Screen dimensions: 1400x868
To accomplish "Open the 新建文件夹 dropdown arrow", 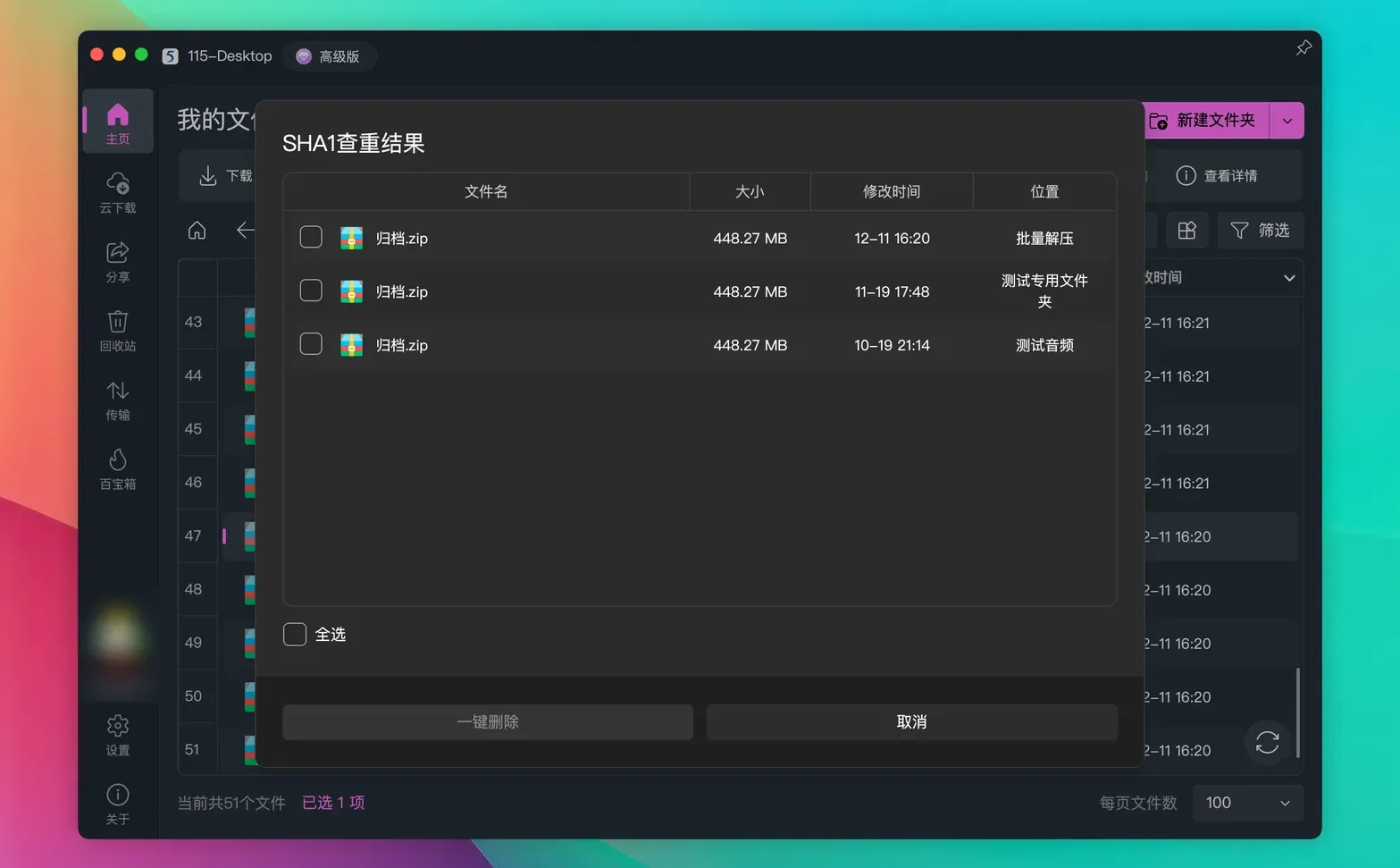I will pos(1287,120).
